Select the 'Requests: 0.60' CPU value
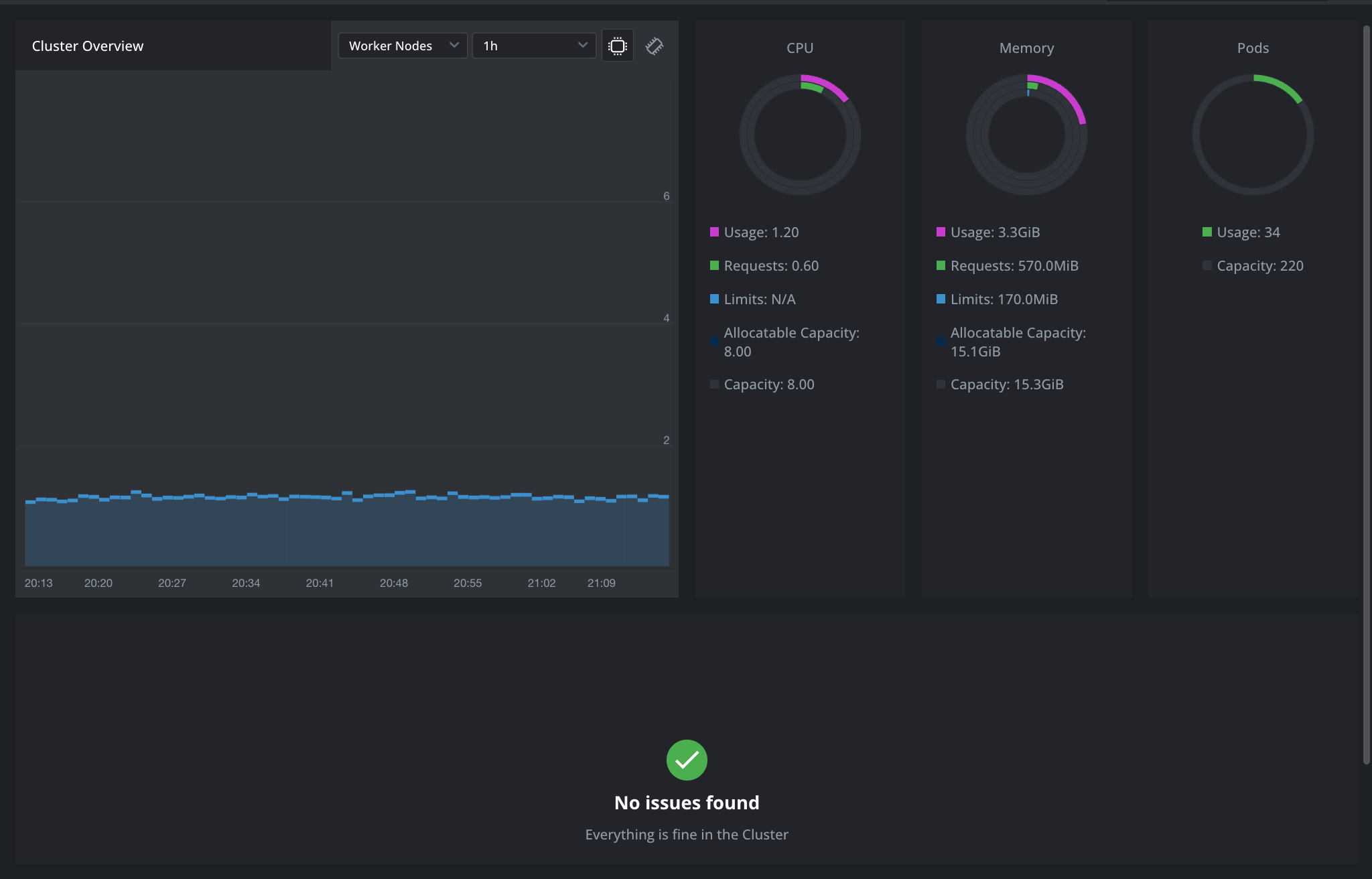This screenshot has width=1372, height=879. click(x=771, y=265)
